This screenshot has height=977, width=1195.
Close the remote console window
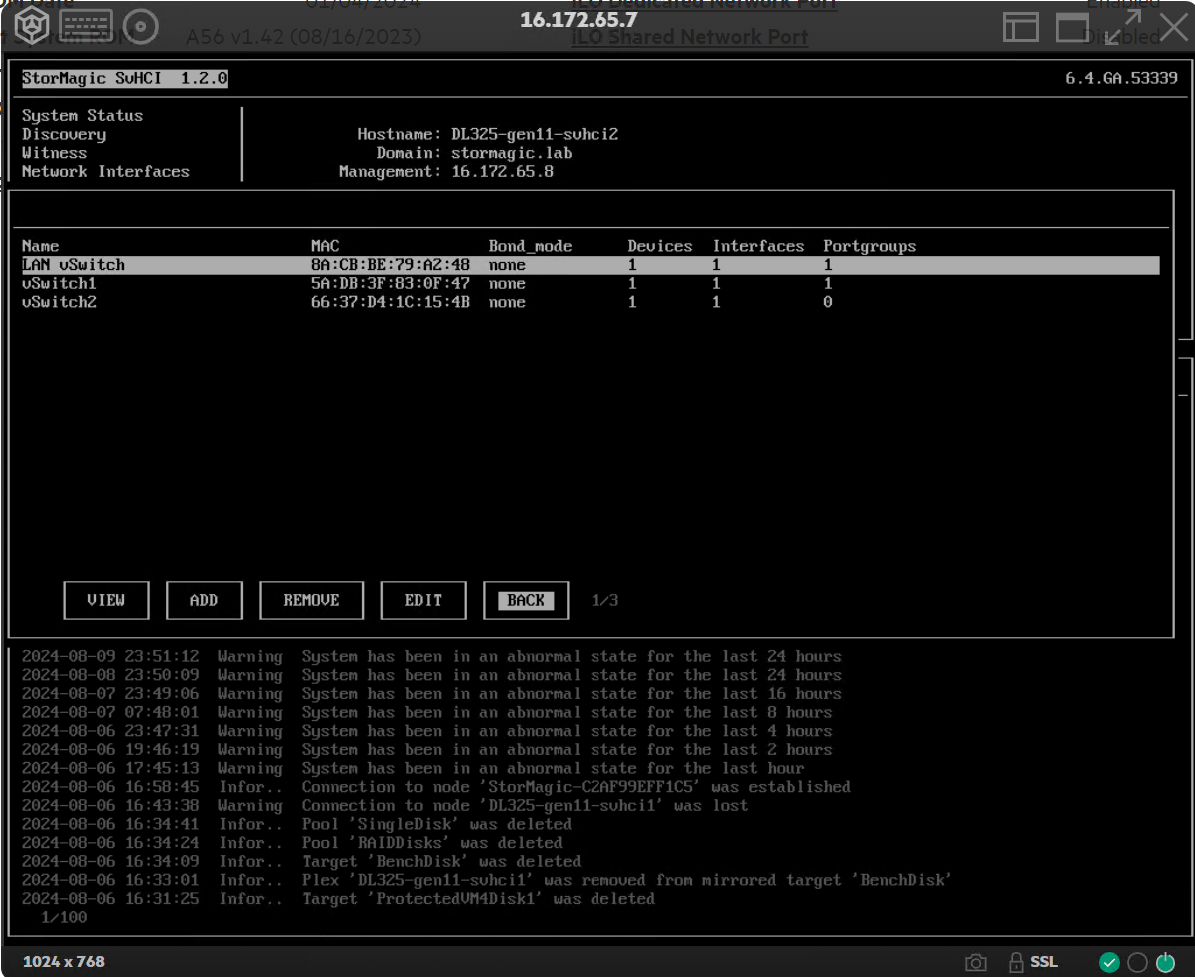coord(1174,27)
